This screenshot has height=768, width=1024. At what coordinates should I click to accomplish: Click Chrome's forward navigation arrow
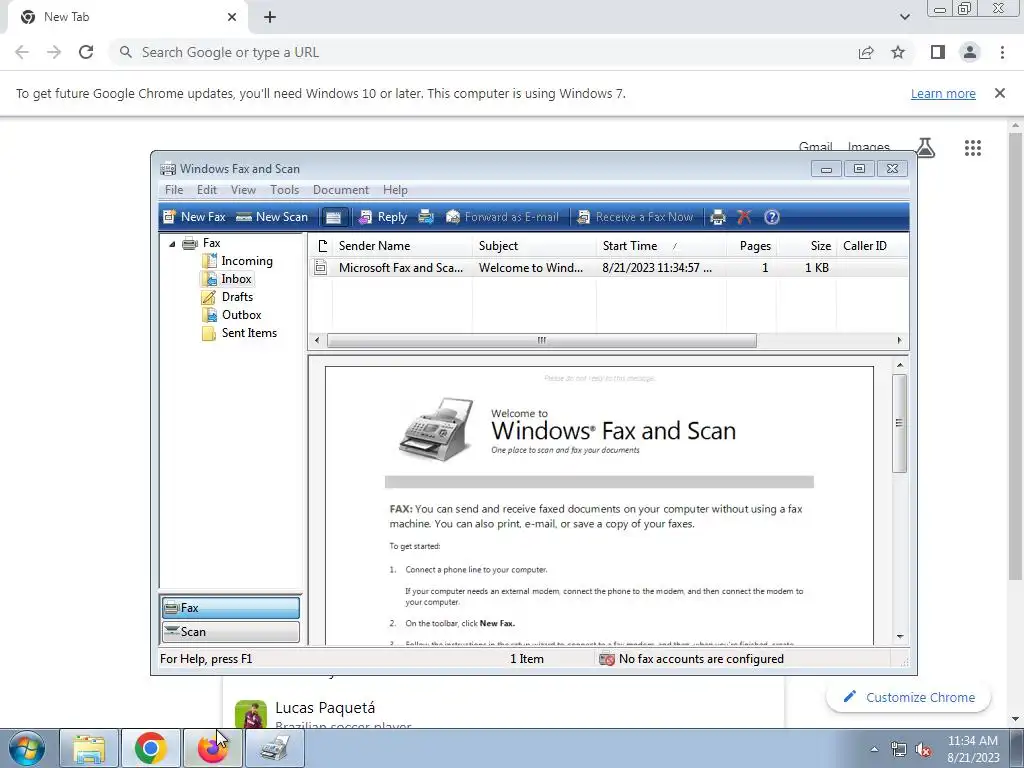point(54,52)
